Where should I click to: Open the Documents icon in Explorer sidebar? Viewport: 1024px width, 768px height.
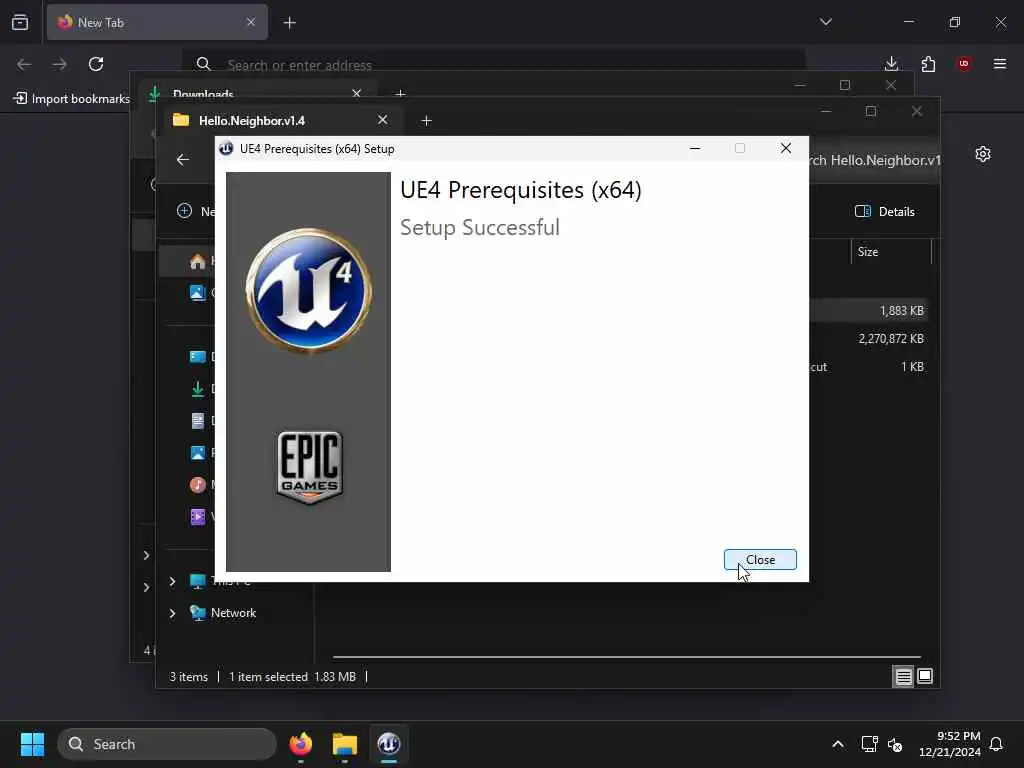(x=197, y=421)
